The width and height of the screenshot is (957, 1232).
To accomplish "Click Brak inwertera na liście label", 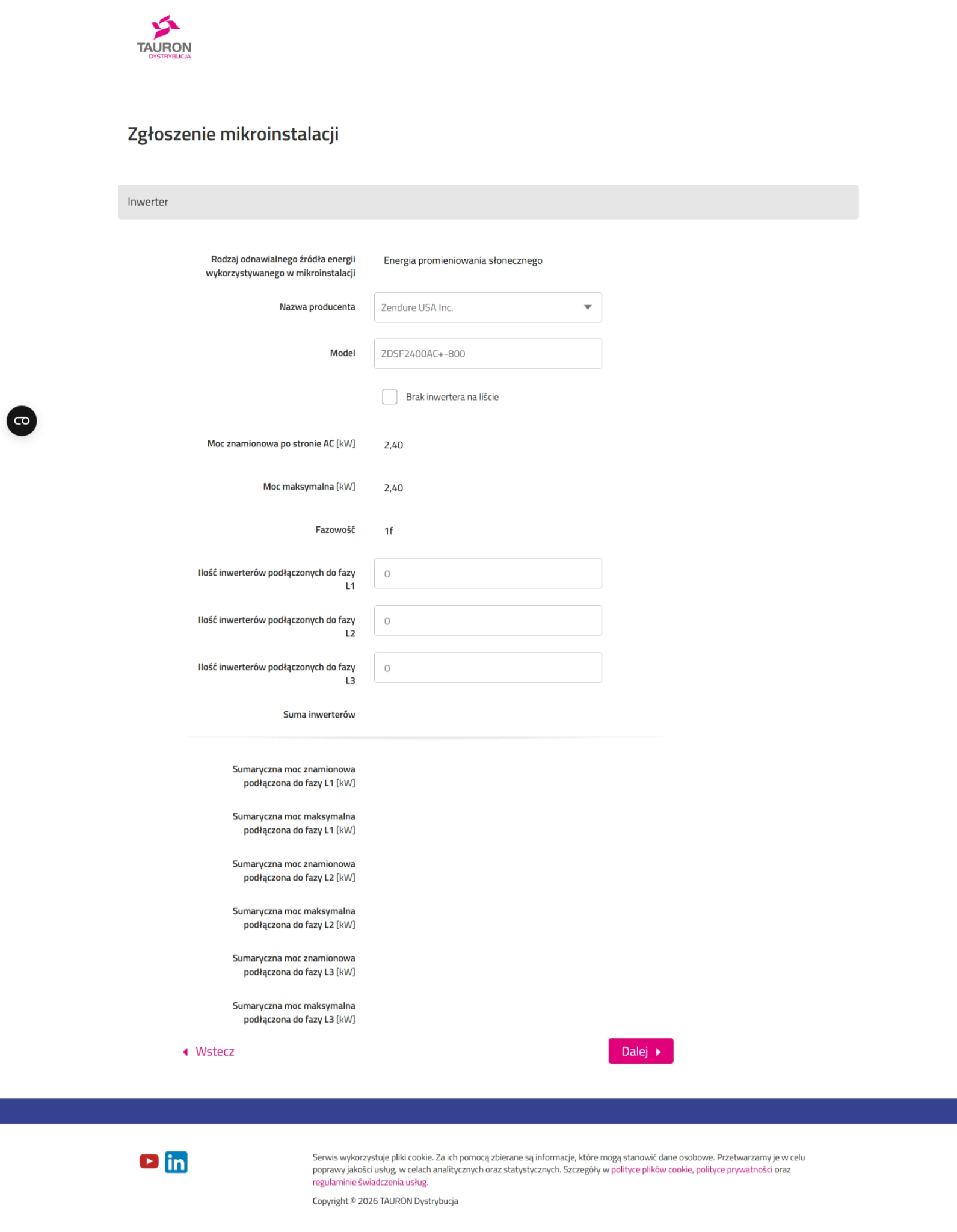I will click(x=452, y=397).
